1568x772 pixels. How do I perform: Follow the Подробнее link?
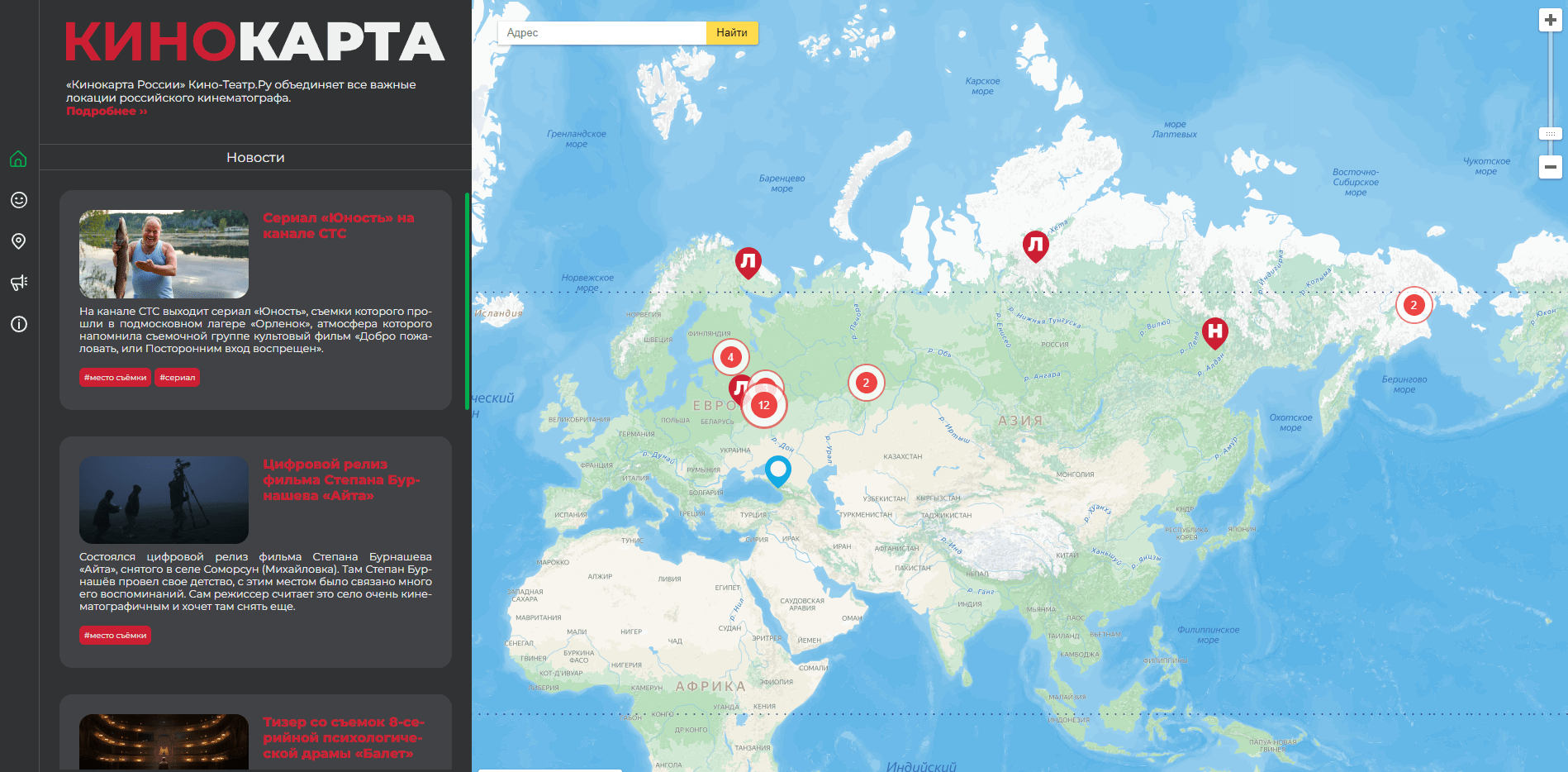pyautogui.click(x=107, y=111)
